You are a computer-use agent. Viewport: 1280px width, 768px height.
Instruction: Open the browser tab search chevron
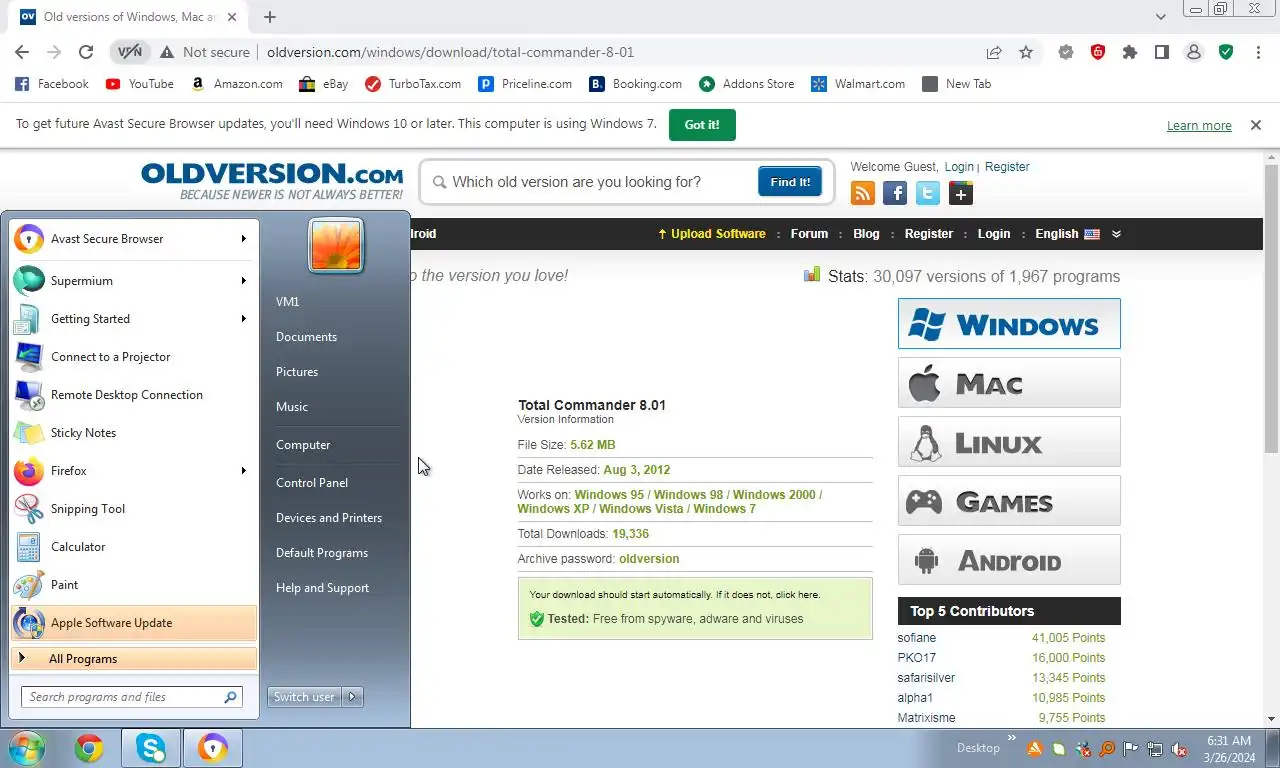pyautogui.click(x=1160, y=17)
